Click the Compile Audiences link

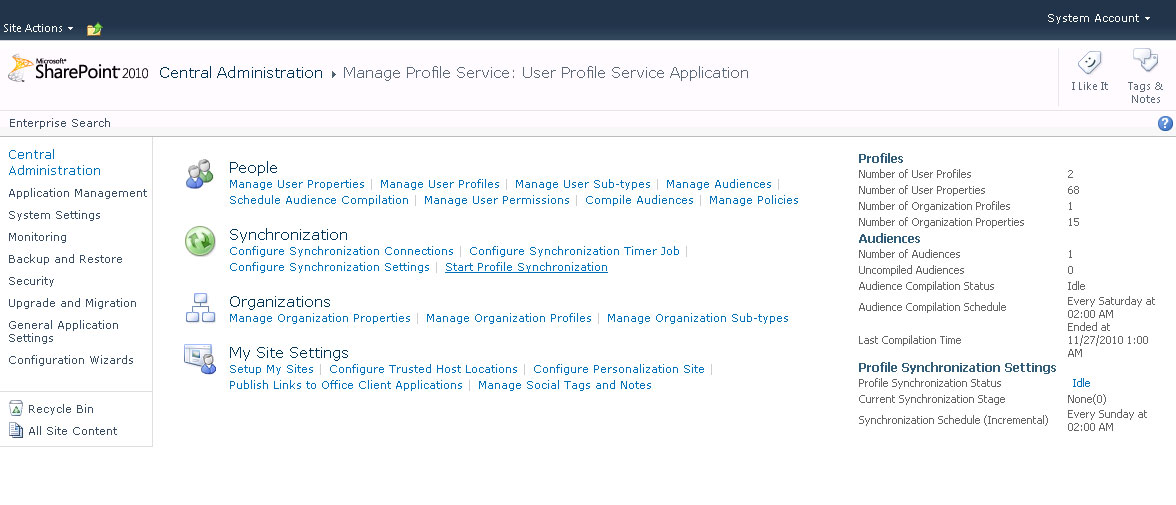tap(639, 200)
